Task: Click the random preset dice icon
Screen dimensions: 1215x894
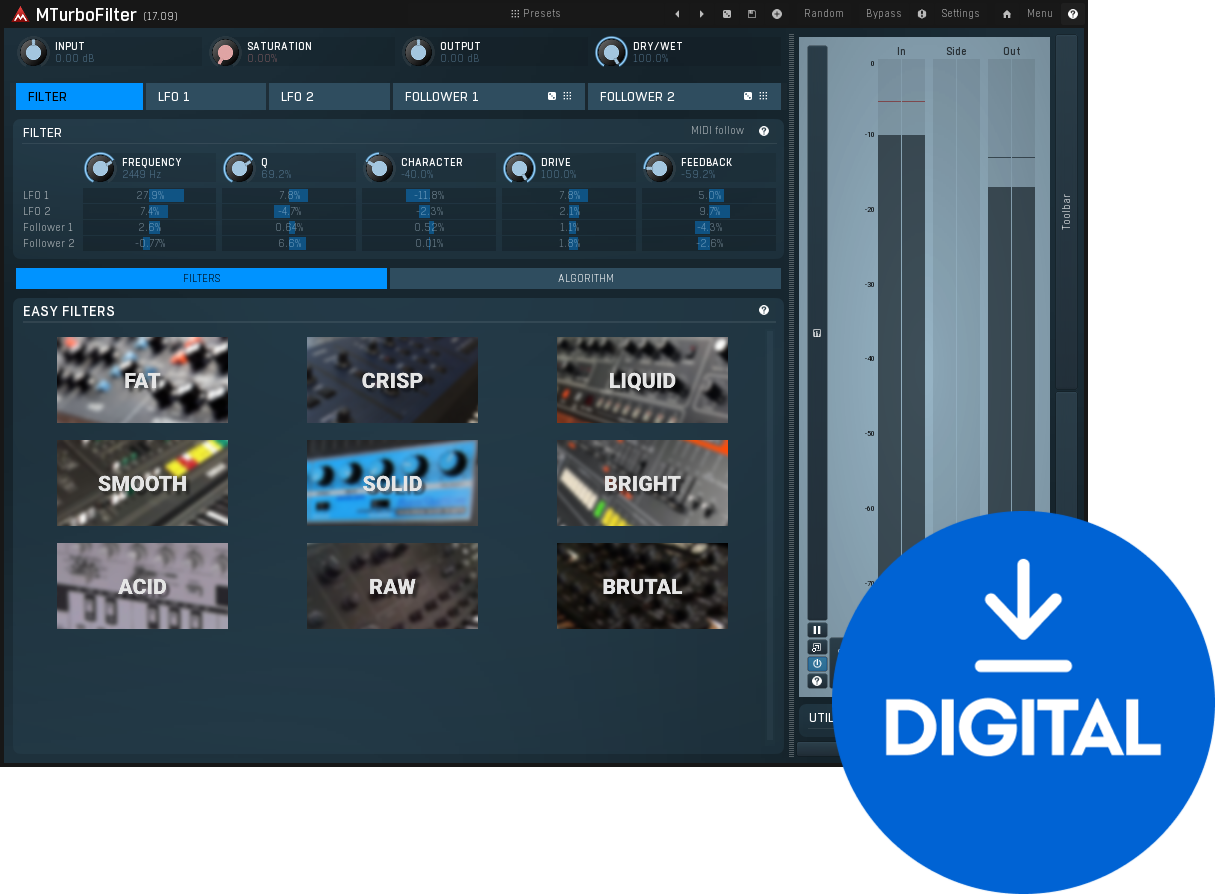Action: click(727, 14)
